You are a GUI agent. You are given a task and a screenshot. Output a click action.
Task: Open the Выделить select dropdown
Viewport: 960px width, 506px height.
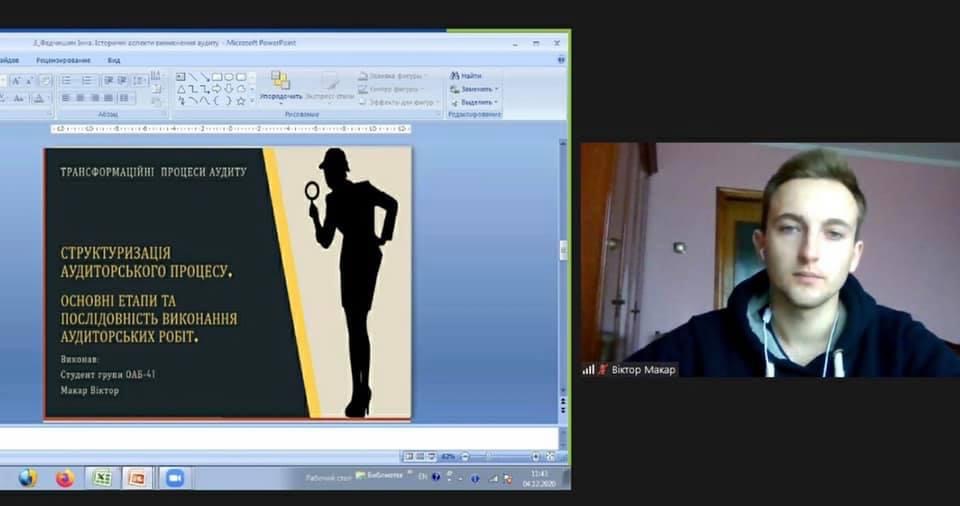pyautogui.click(x=474, y=102)
